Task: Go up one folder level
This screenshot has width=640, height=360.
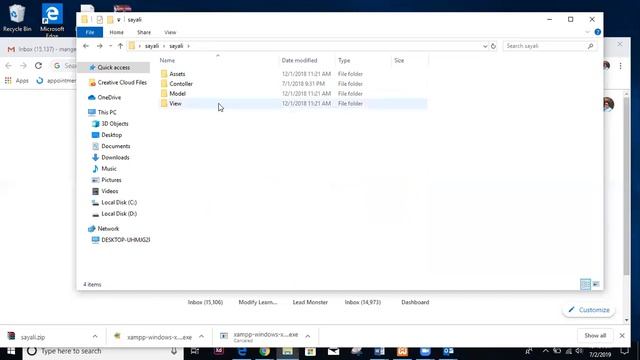Action: 120,46
